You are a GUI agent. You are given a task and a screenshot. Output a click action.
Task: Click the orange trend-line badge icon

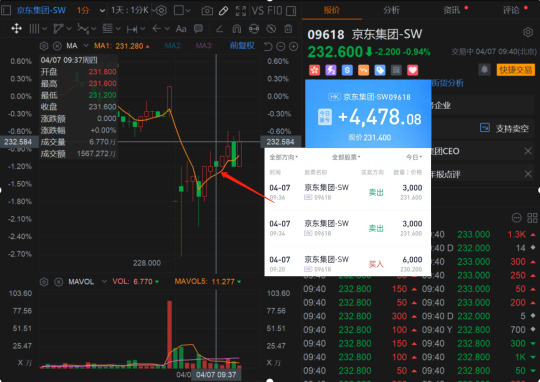coord(363,70)
